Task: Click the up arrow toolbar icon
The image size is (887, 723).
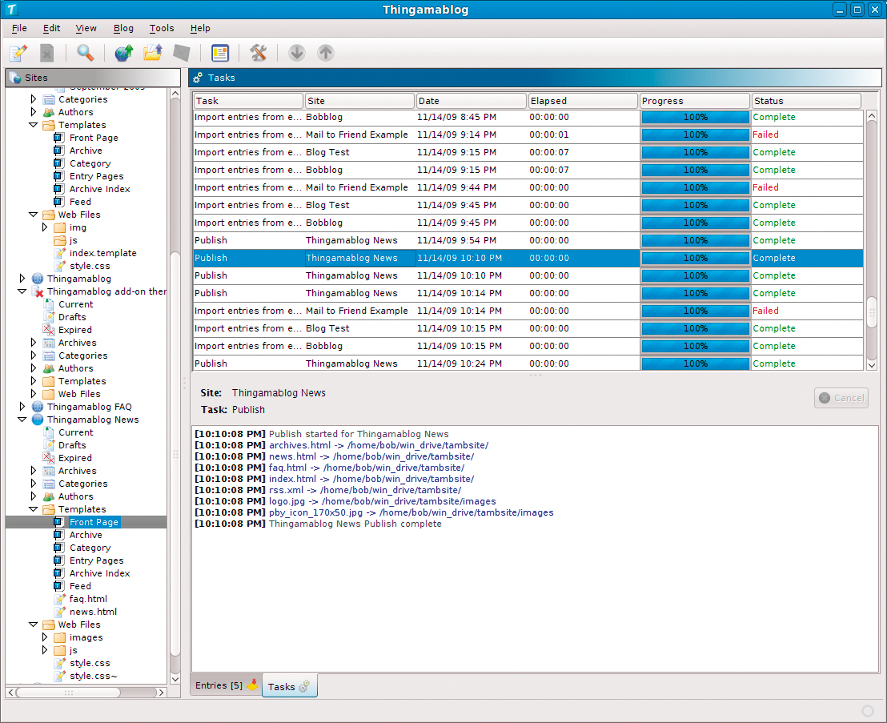Action: tap(326, 53)
